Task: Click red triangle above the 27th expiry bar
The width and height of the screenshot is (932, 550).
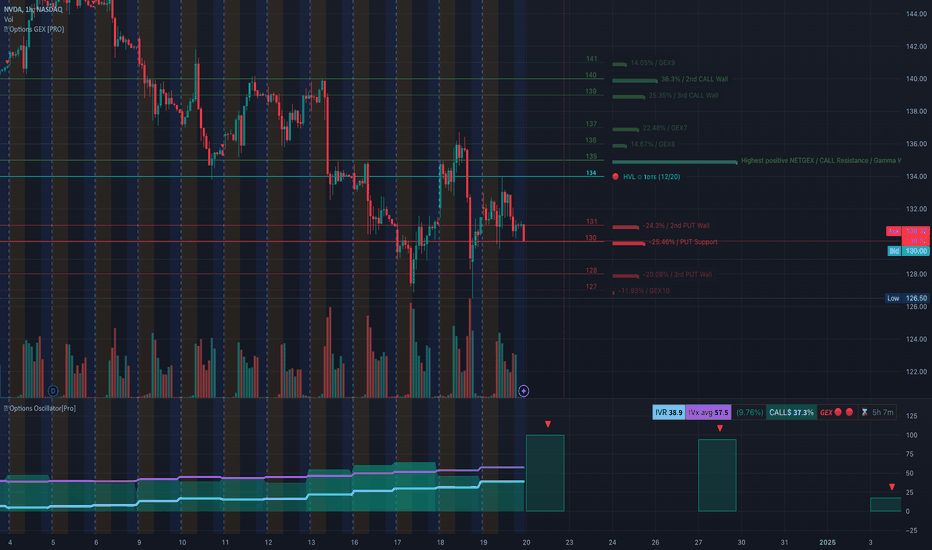Action: click(720, 428)
